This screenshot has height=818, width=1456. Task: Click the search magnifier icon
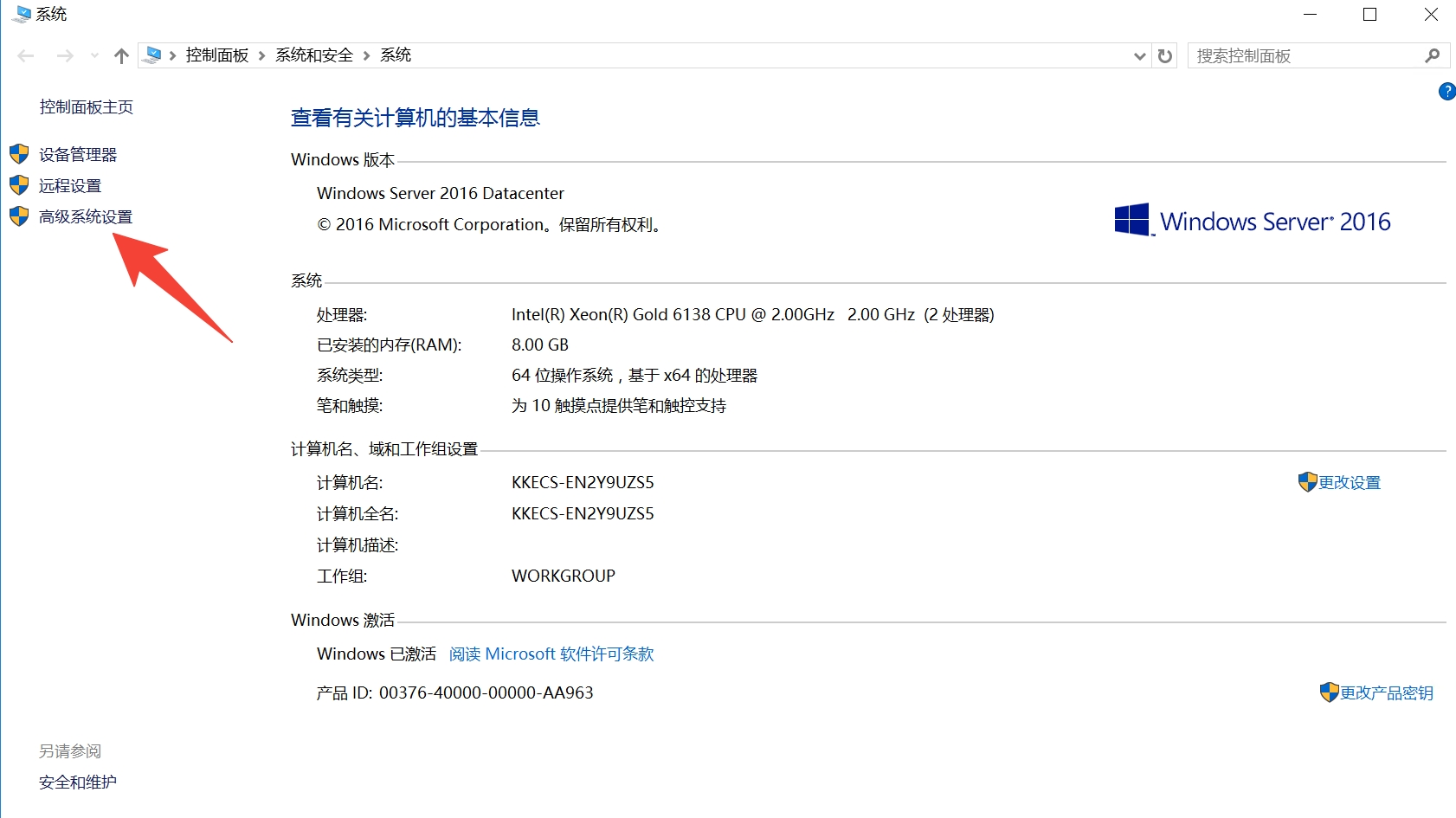[1433, 56]
